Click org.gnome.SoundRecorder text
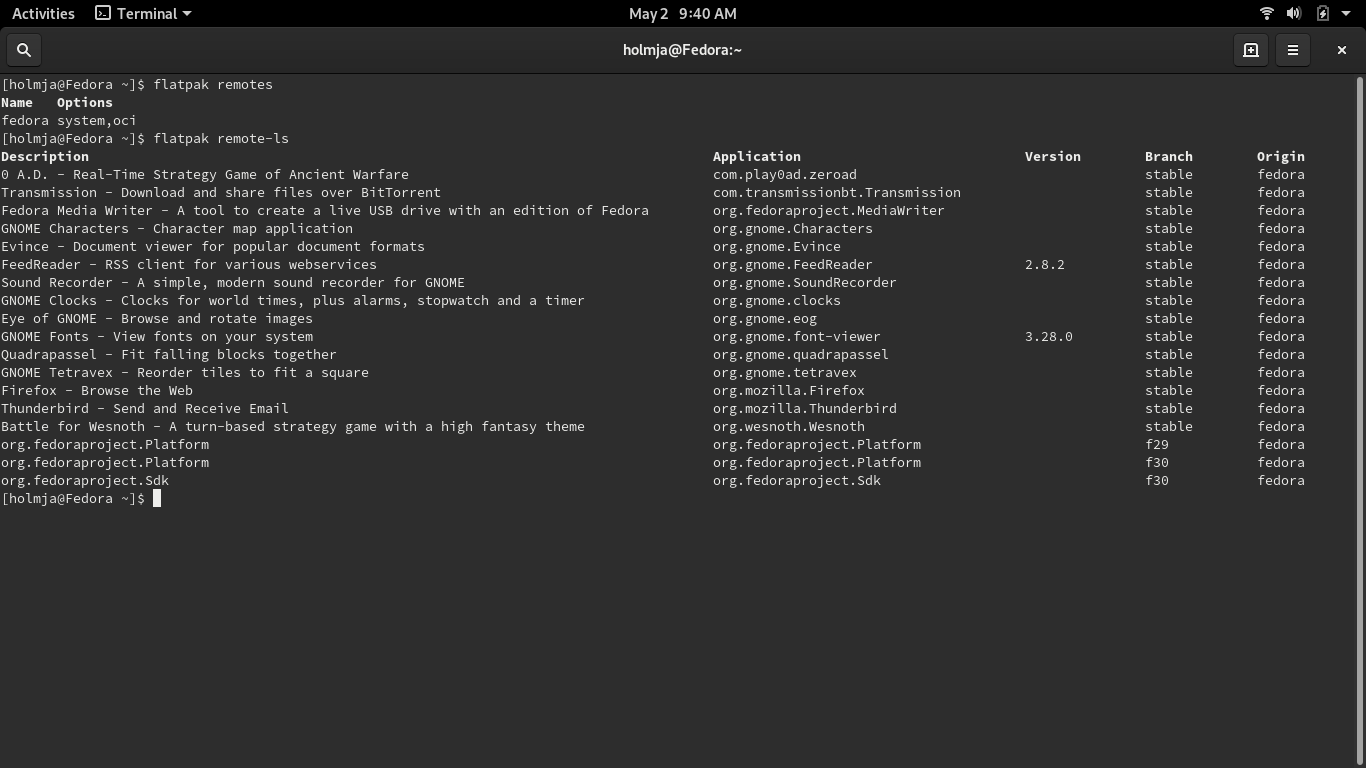Viewport: 1366px width, 768px height. pyautogui.click(x=805, y=282)
